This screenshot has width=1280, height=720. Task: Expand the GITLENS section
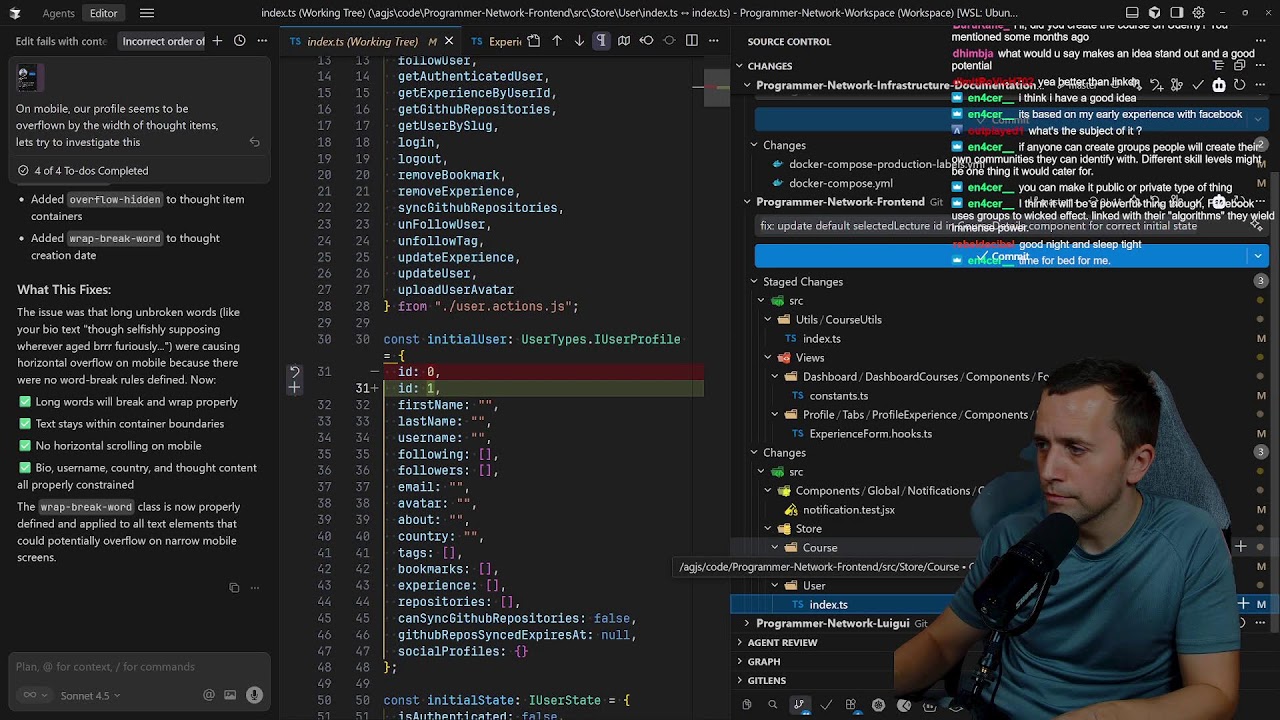(x=740, y=680)
